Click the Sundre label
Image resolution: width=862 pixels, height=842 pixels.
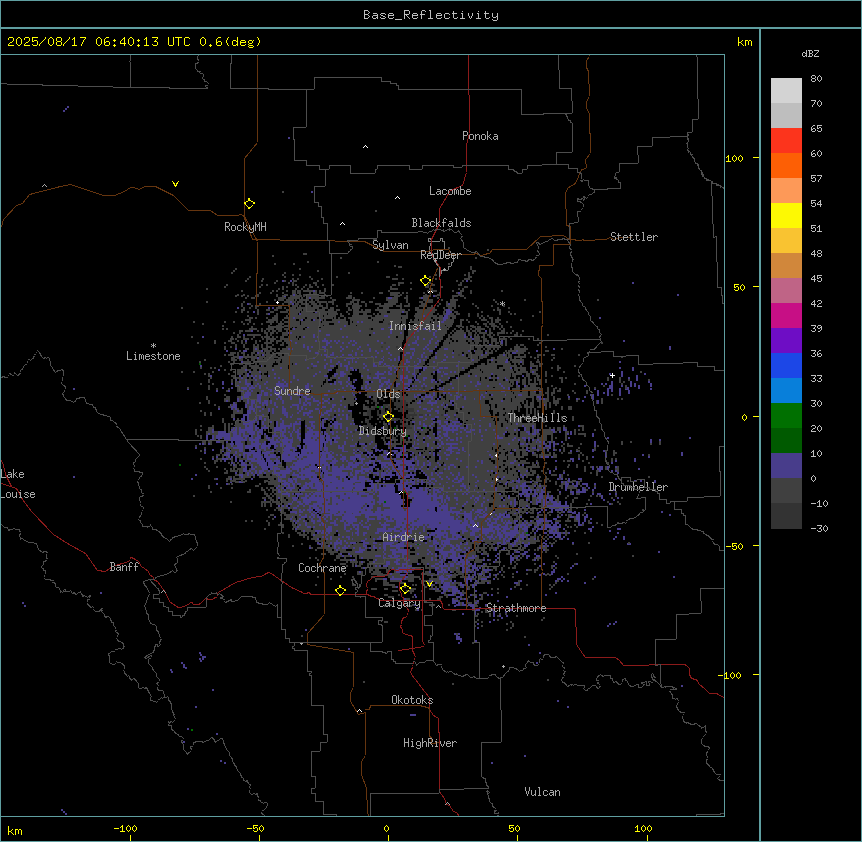point(292,391)
